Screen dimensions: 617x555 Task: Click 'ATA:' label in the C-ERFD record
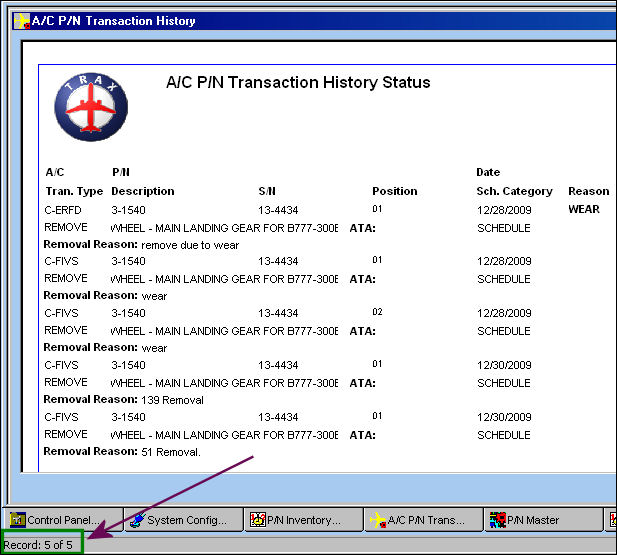pos(362,228)
